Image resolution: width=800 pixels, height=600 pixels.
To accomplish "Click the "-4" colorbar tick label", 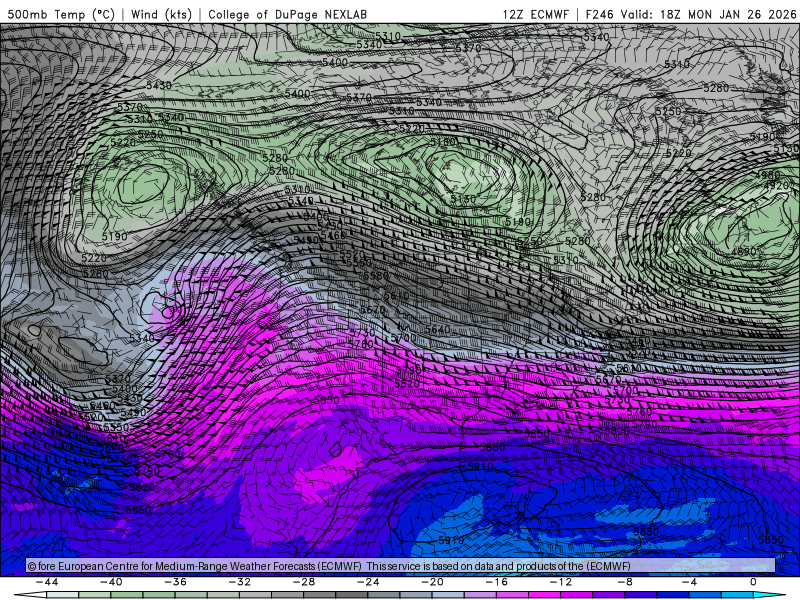I will (690, 582).
